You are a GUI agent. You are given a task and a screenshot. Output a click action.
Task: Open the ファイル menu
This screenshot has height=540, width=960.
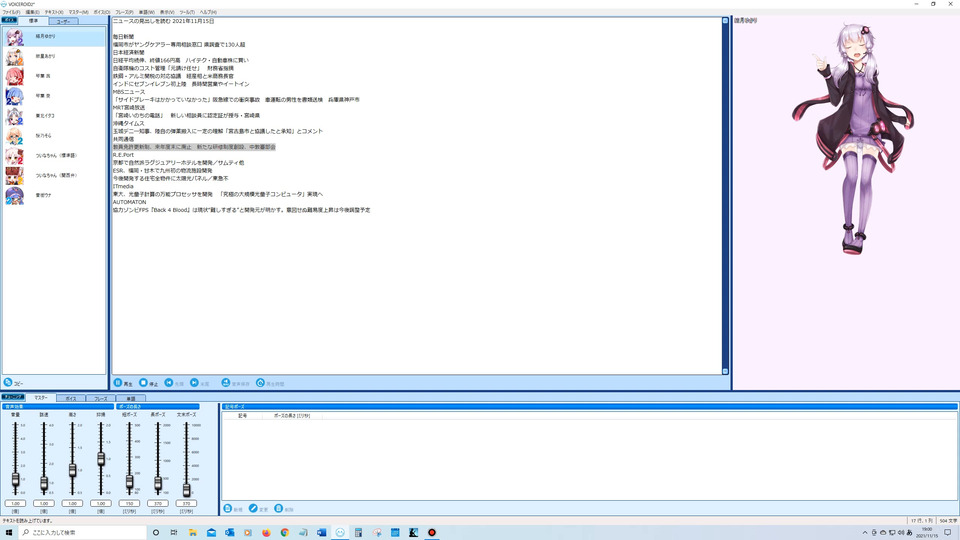pyautogui.click(x=11, y=12)
